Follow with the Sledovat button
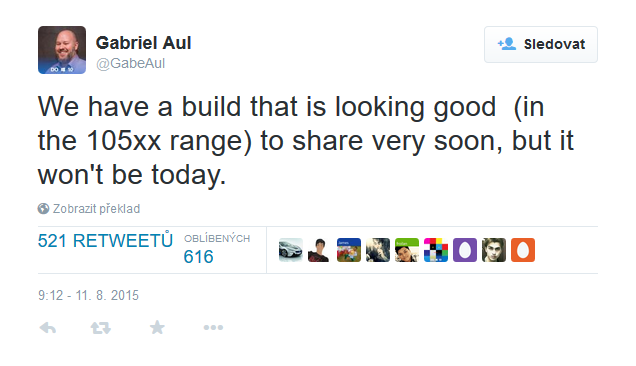Image resolution: width=636 pixels, height=366 pixels. click(541, 44)
